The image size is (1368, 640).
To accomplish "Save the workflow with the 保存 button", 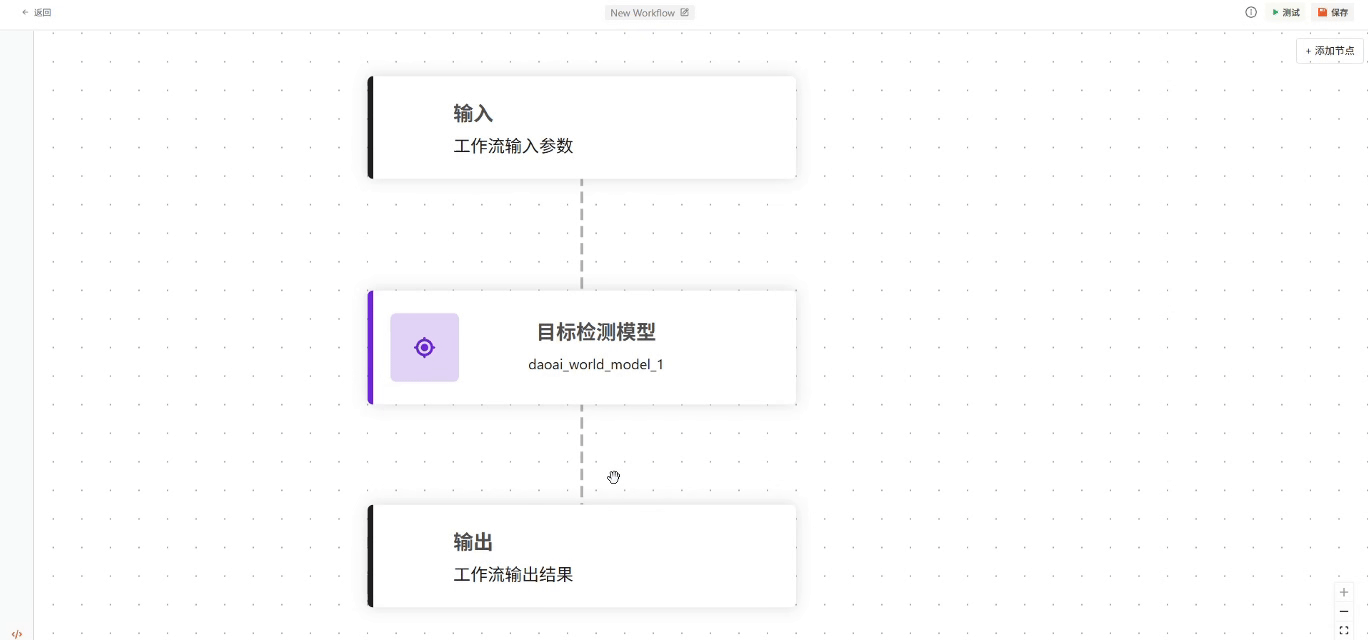I will coord(1333,13).
